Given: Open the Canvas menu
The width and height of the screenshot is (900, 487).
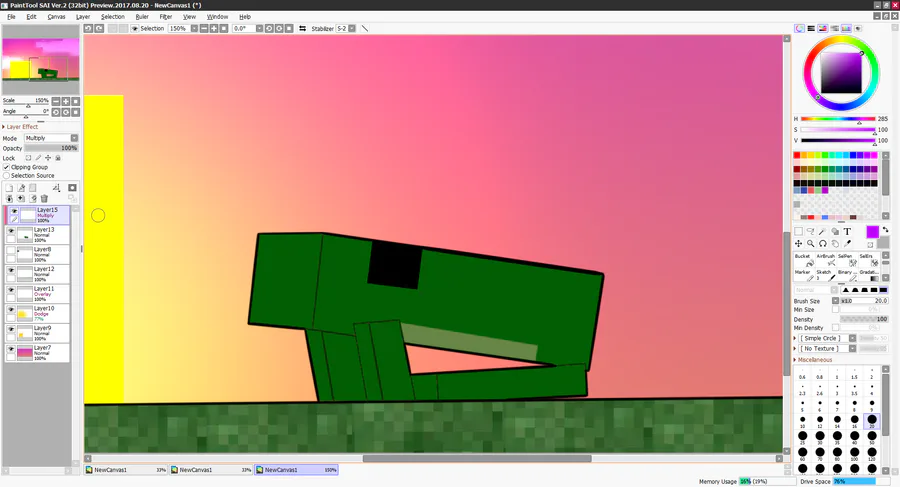Looking at the screenshot, I should (x=56, y=17).
